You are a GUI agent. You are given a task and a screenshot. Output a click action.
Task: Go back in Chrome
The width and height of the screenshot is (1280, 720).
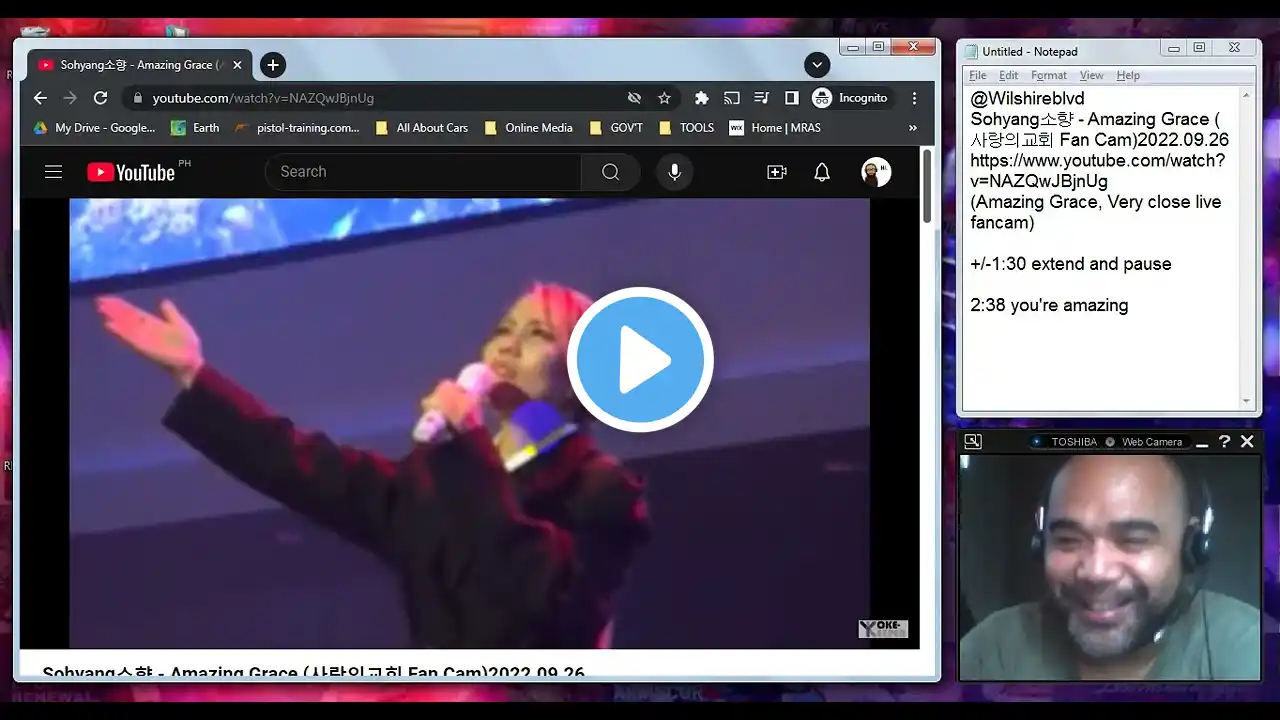(40, 98)
